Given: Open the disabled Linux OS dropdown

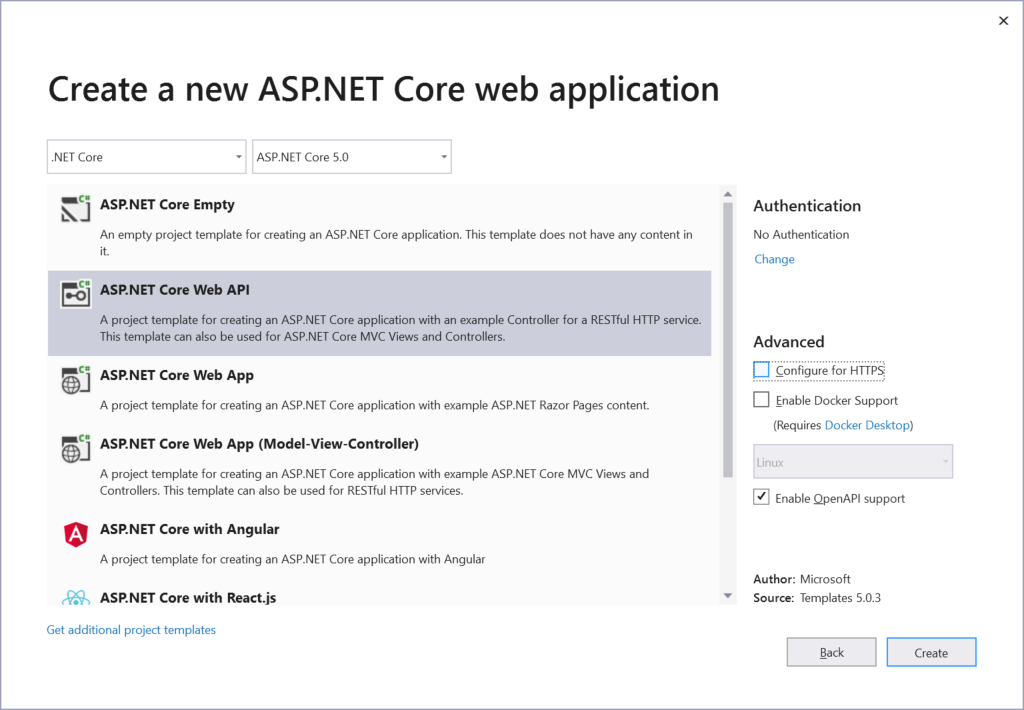Looking at the screenshot, I should (x=852, y=462).
